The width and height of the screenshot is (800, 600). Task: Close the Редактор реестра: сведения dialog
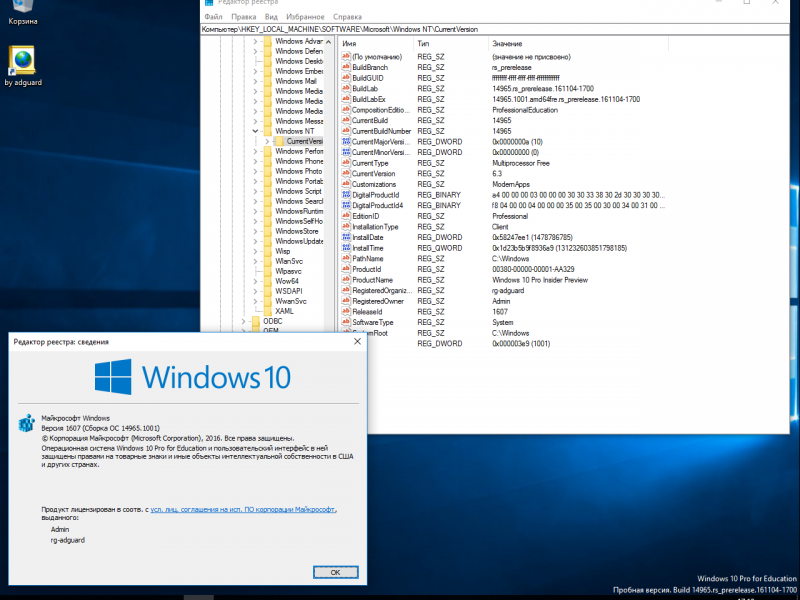(357, 341)
